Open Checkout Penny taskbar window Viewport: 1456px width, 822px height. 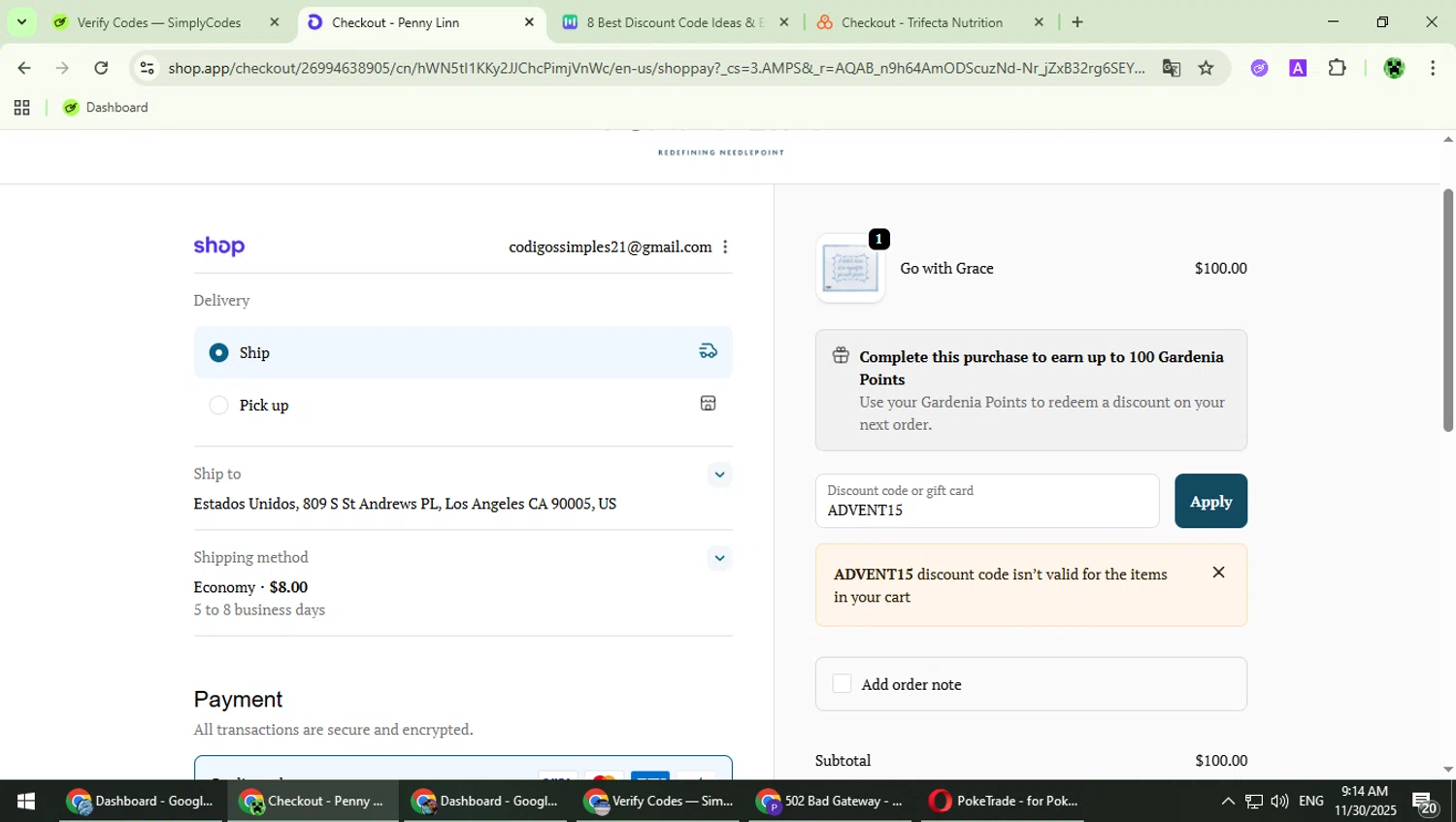(x=314, y=801)
